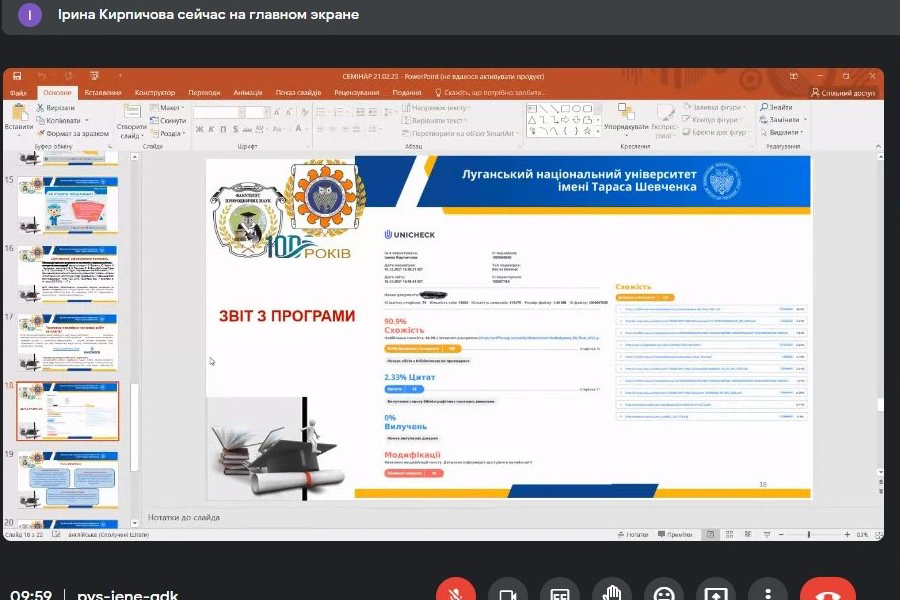Click Замінити replace command

783,119
